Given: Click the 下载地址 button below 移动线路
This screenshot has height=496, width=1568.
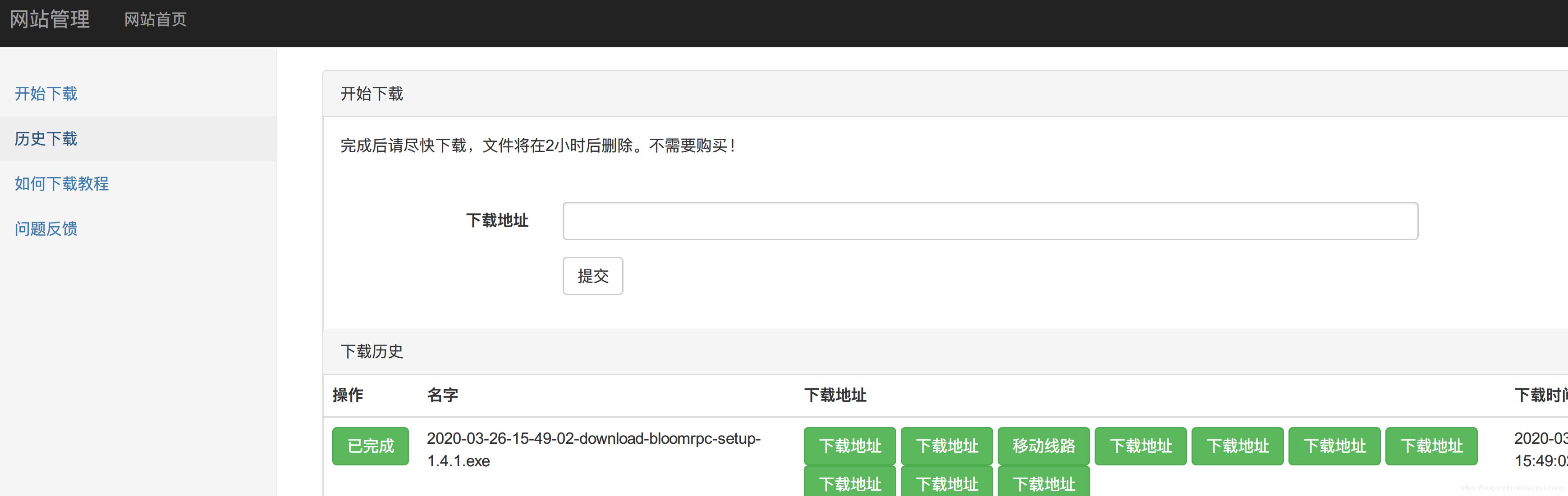Looking at the screenshot, I should click(x=1043, y=484).
